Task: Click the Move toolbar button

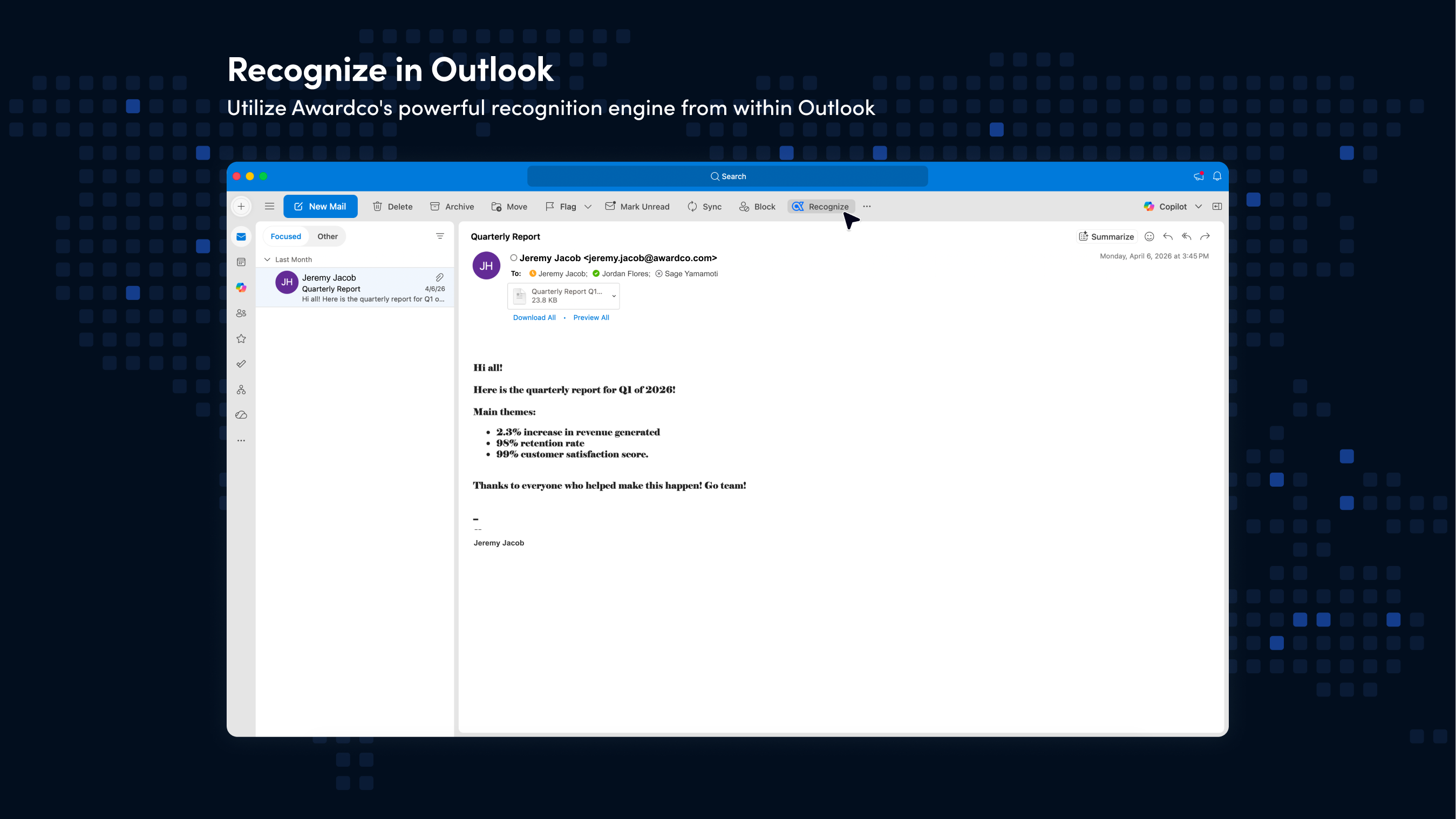Action: [509, 206]
